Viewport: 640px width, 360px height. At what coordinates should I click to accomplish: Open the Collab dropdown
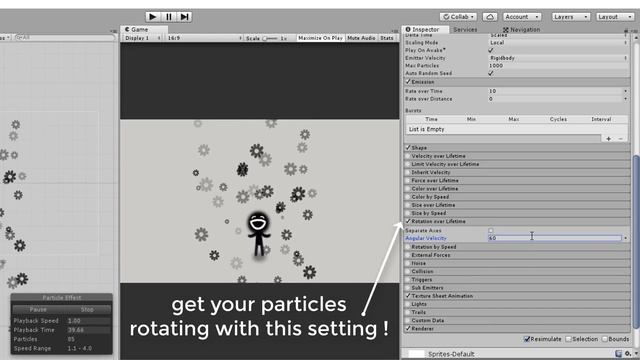(x=458, y=17)
